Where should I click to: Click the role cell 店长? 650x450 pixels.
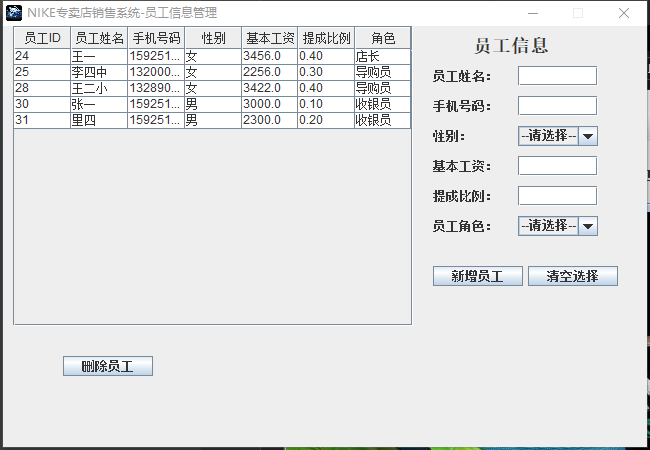click(x=383, y=56)
